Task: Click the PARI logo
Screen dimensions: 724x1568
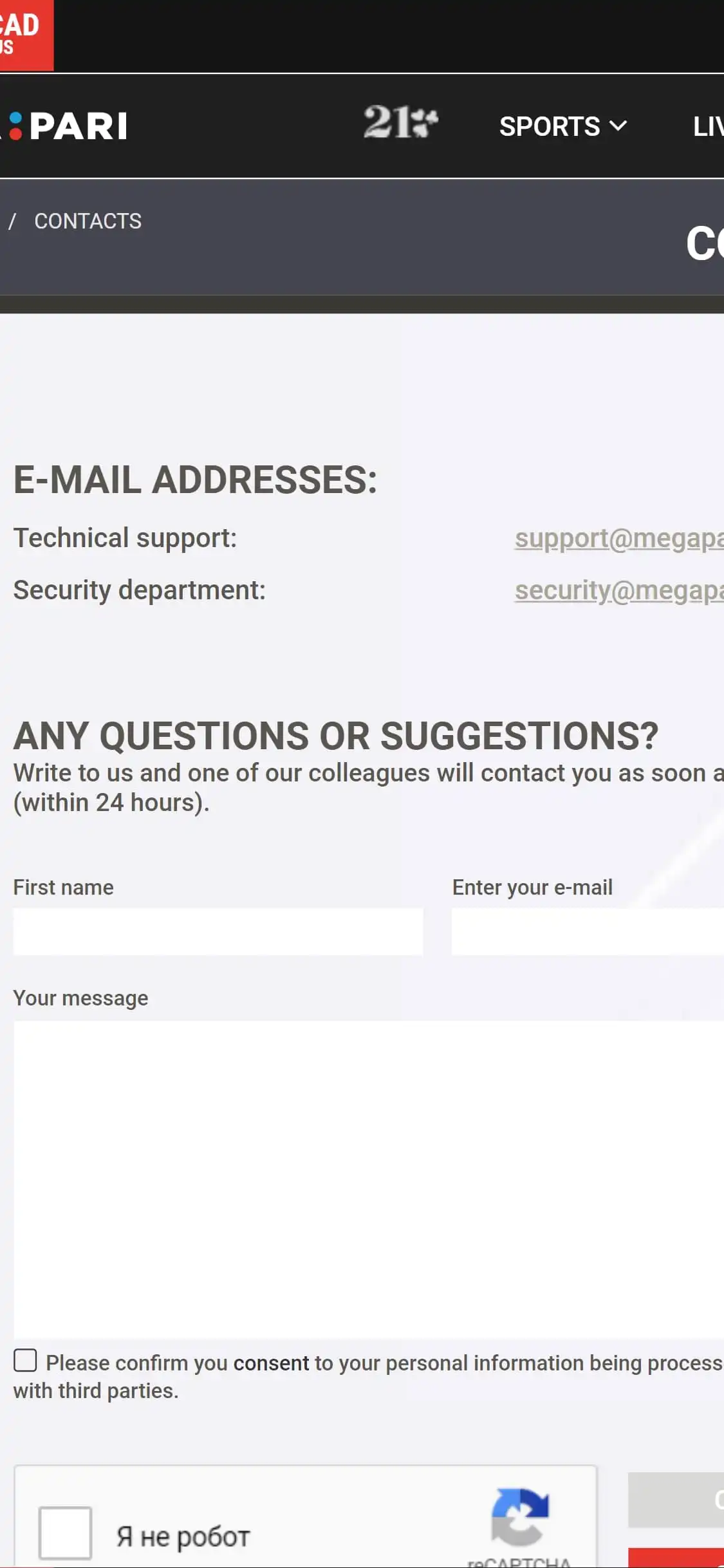Action: (70, 126)
